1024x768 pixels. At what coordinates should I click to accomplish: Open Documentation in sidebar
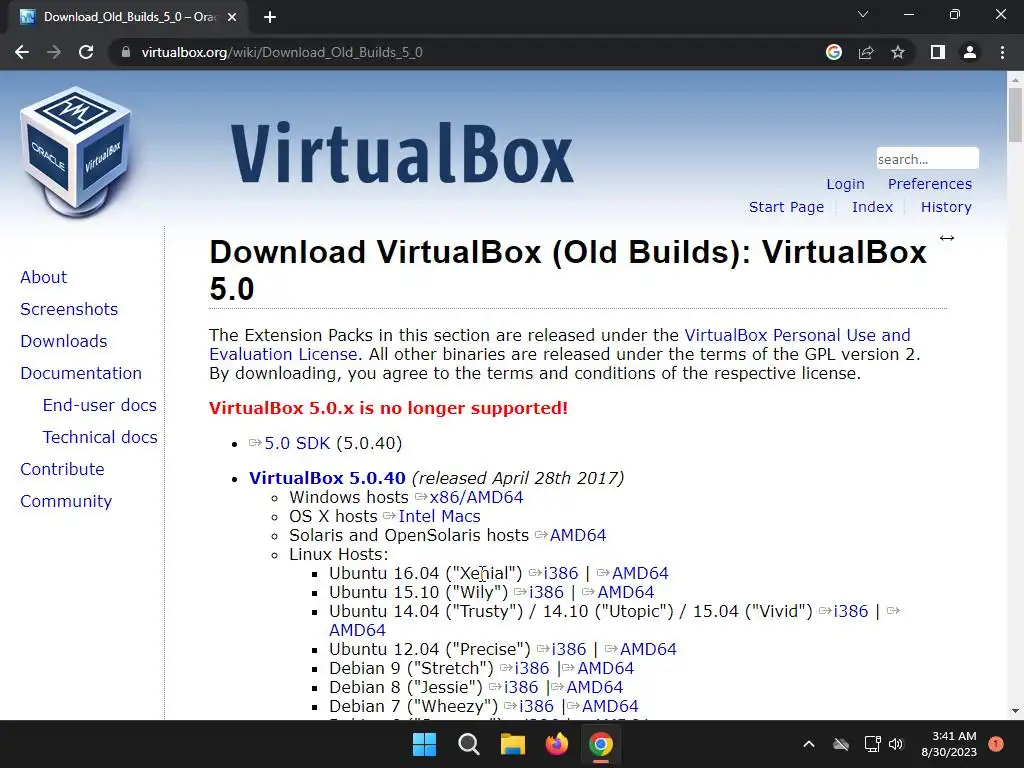[81, 373]
